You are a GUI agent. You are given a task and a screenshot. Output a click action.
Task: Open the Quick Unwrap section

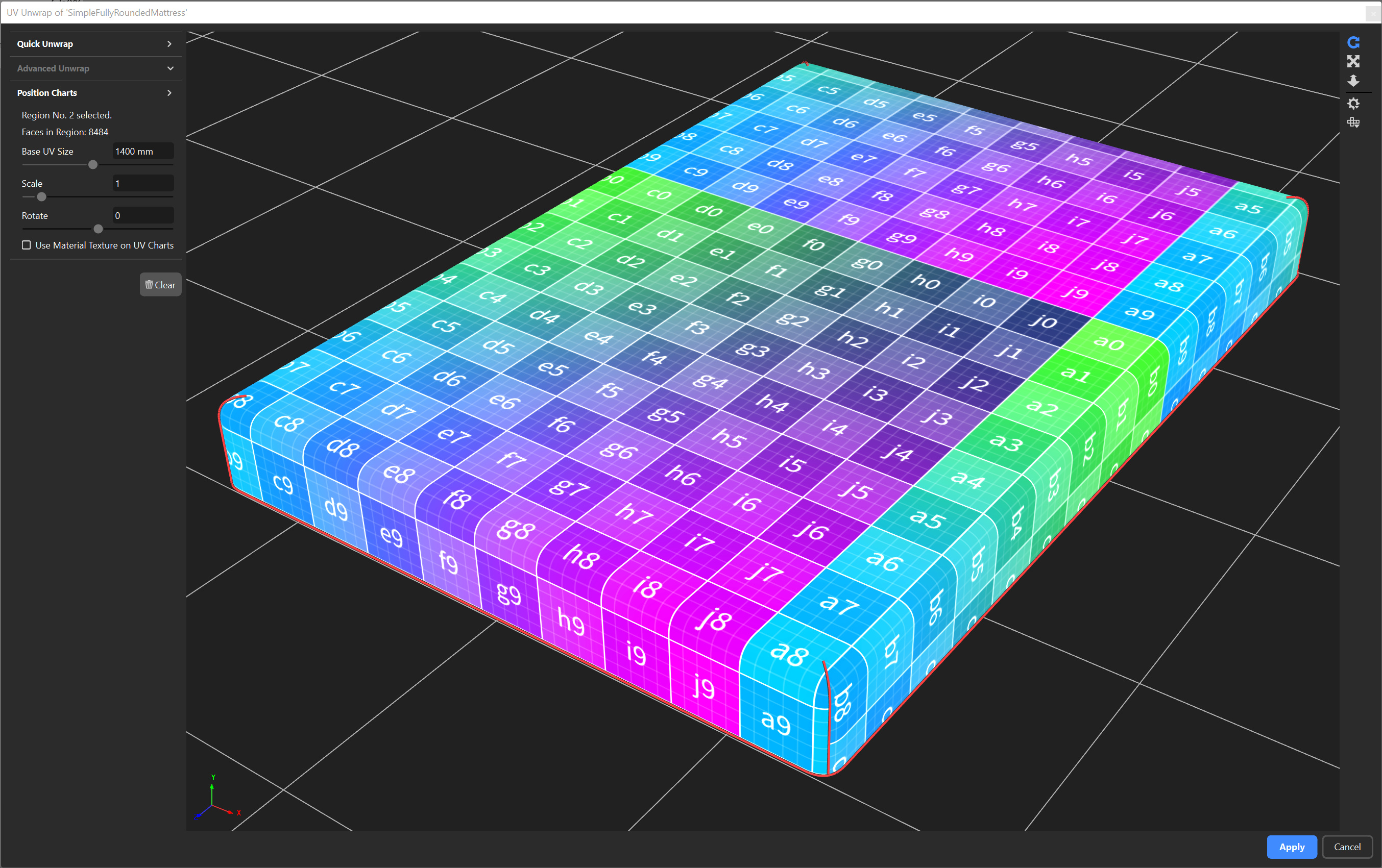tap(95, 43)
